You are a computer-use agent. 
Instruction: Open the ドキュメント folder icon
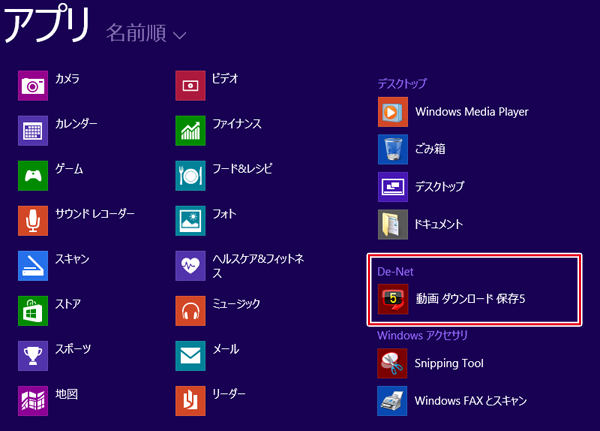[x=393, y=224]
